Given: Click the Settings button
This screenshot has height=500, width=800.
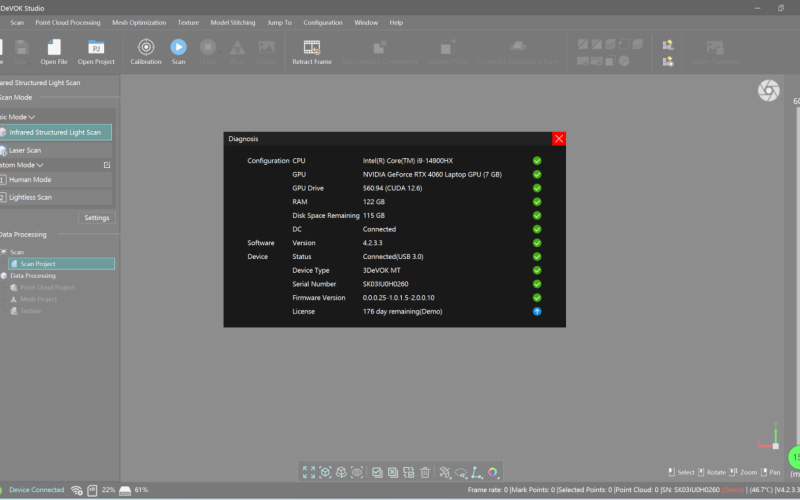Looking at the screenshot, I should [x=96, y=218].
